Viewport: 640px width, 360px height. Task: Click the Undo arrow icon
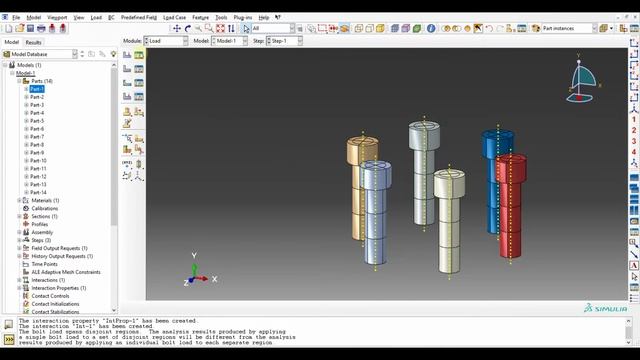489,28
